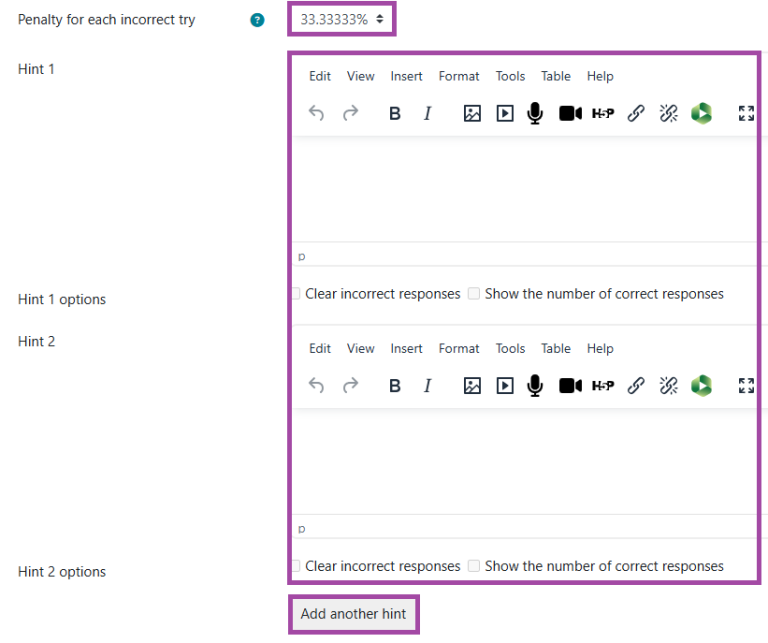The image size is (768, 643).
Task: Open the penalty percentage 33.33333% dropdown
Action: coord(342,19)
